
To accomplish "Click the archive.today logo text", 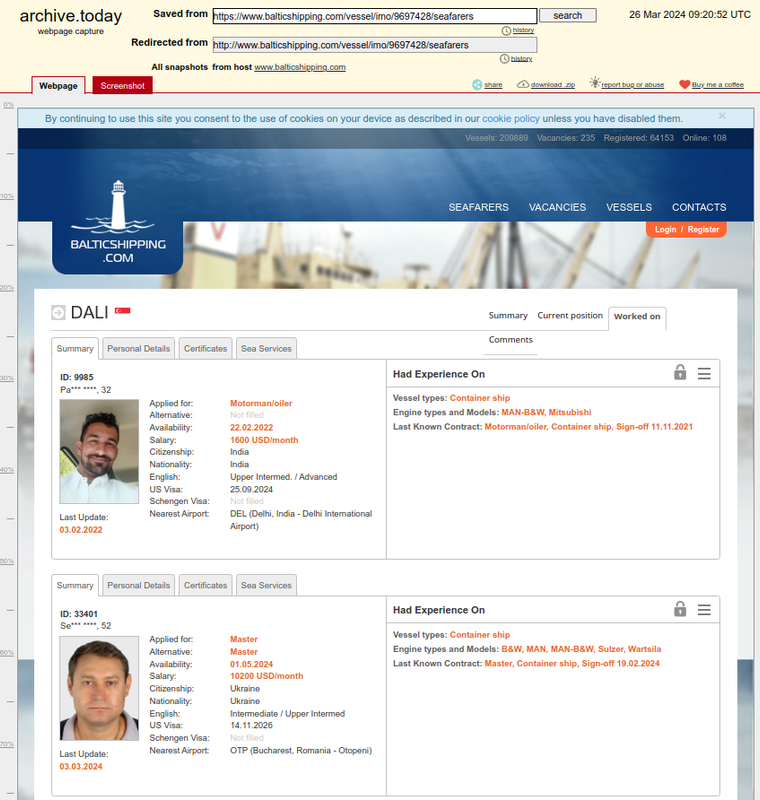I will pyautogui.click(x=71, y=16).
